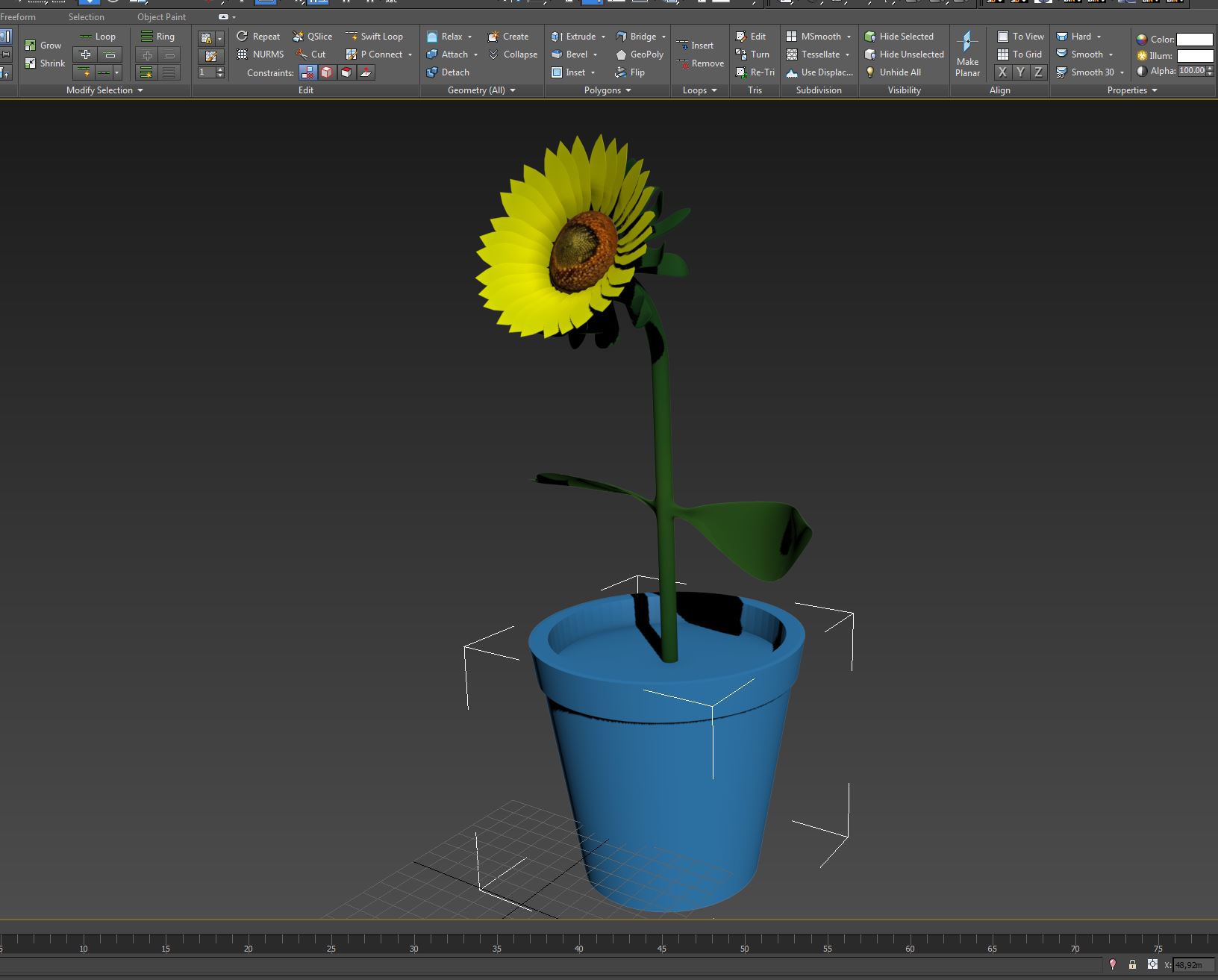The height and width of the screenshot is (980, 1218).
Task: Switch to the Object Paint tab
Action: pos(161,16)
